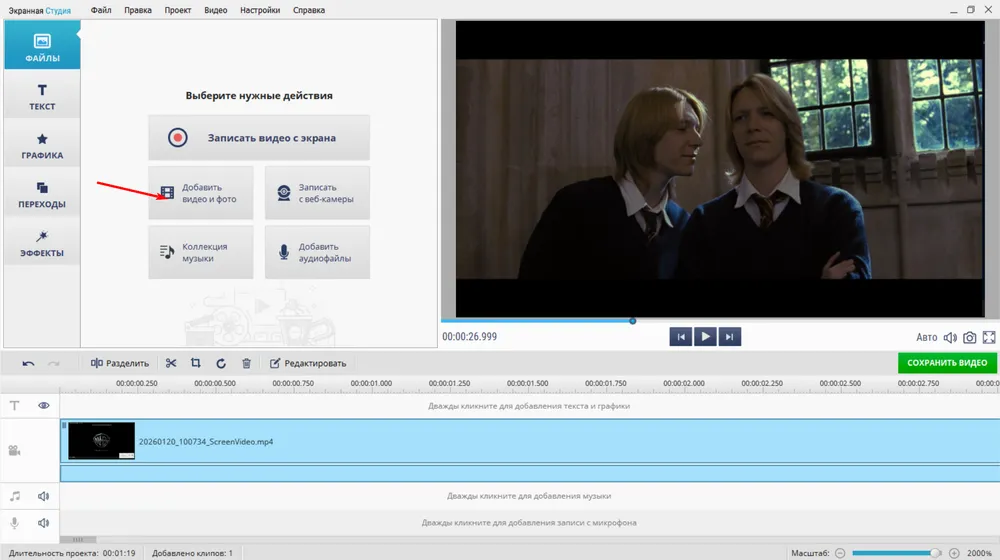Click the text and graphics track area
The height and width of the screenshot is (560, 1000).
tap(529, 406)
